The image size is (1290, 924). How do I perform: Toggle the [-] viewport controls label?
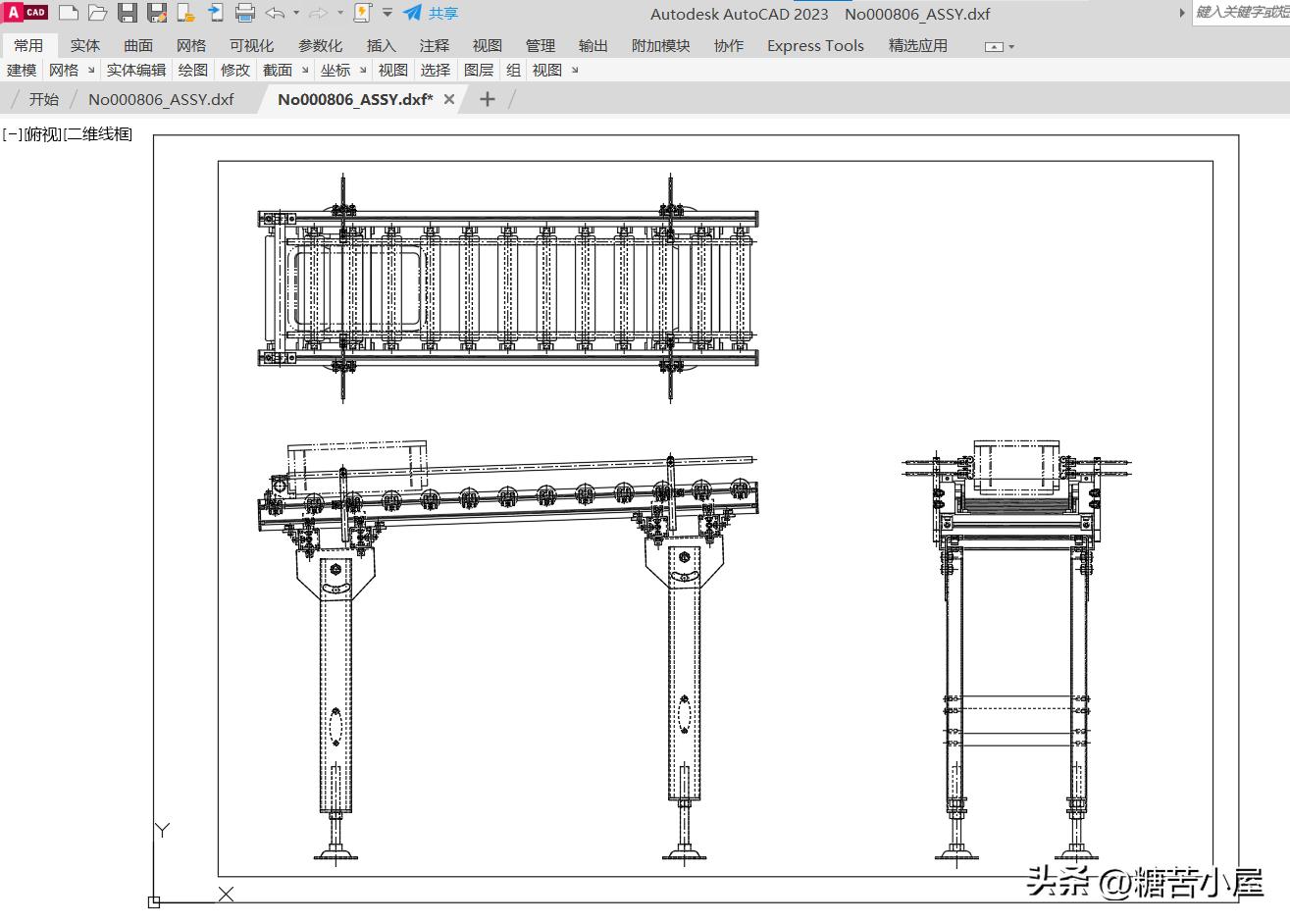tap(12, 134)
